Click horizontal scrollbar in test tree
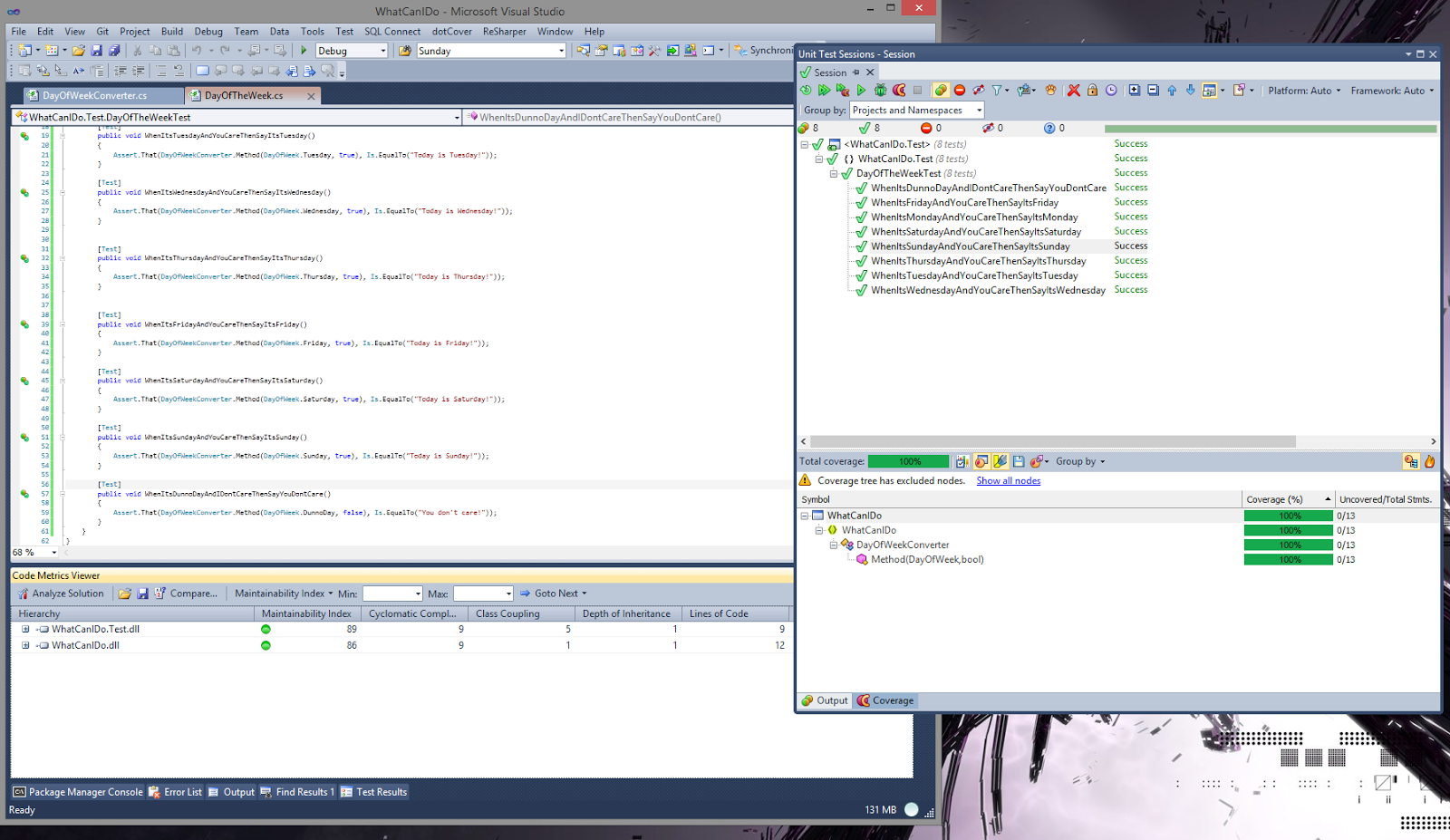This screenshot has height=840, width=1450. (x=1052, y=441)
